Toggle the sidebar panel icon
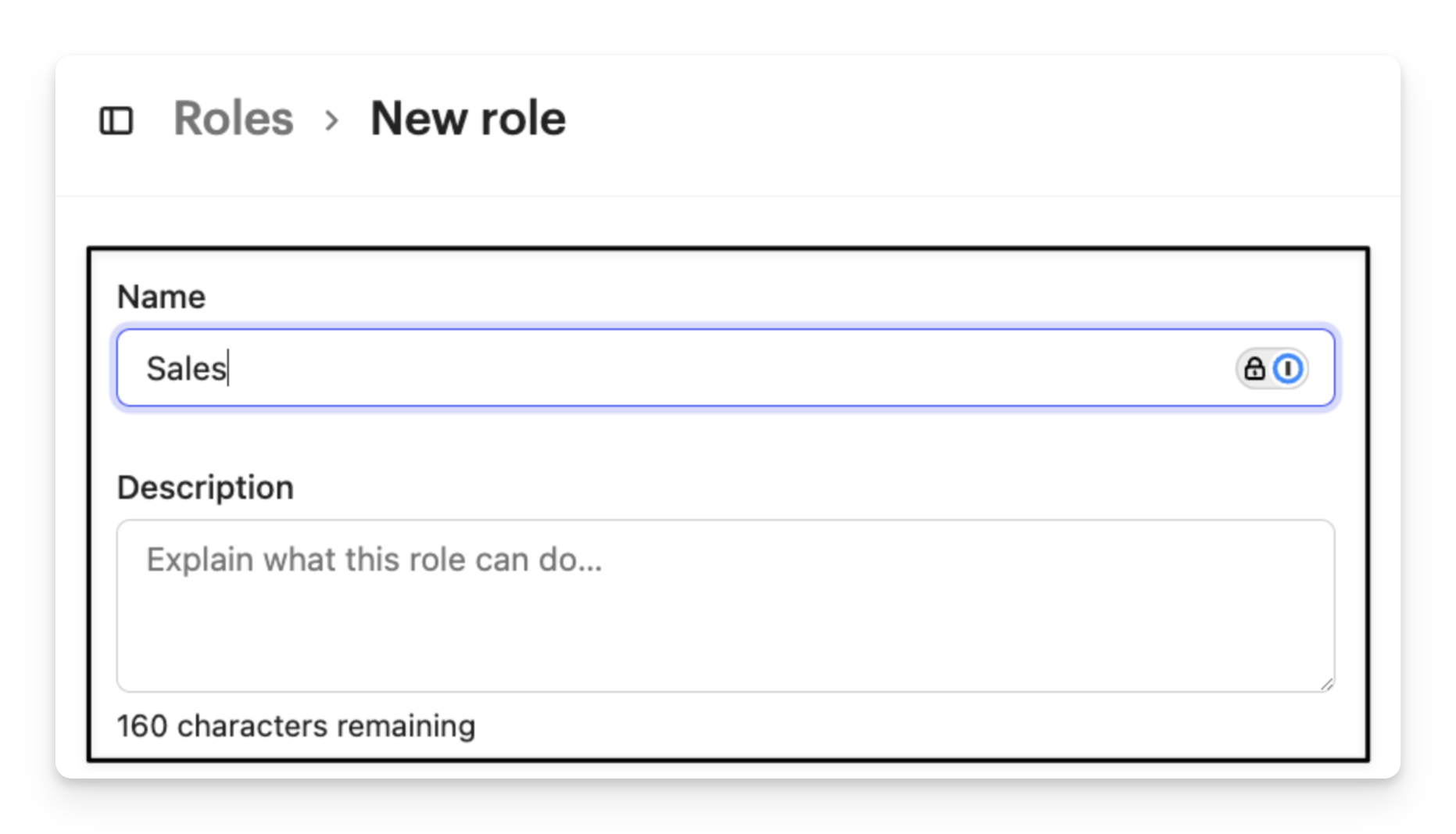1456x834 pixels. pyautogui.click(x=116, y=121)
